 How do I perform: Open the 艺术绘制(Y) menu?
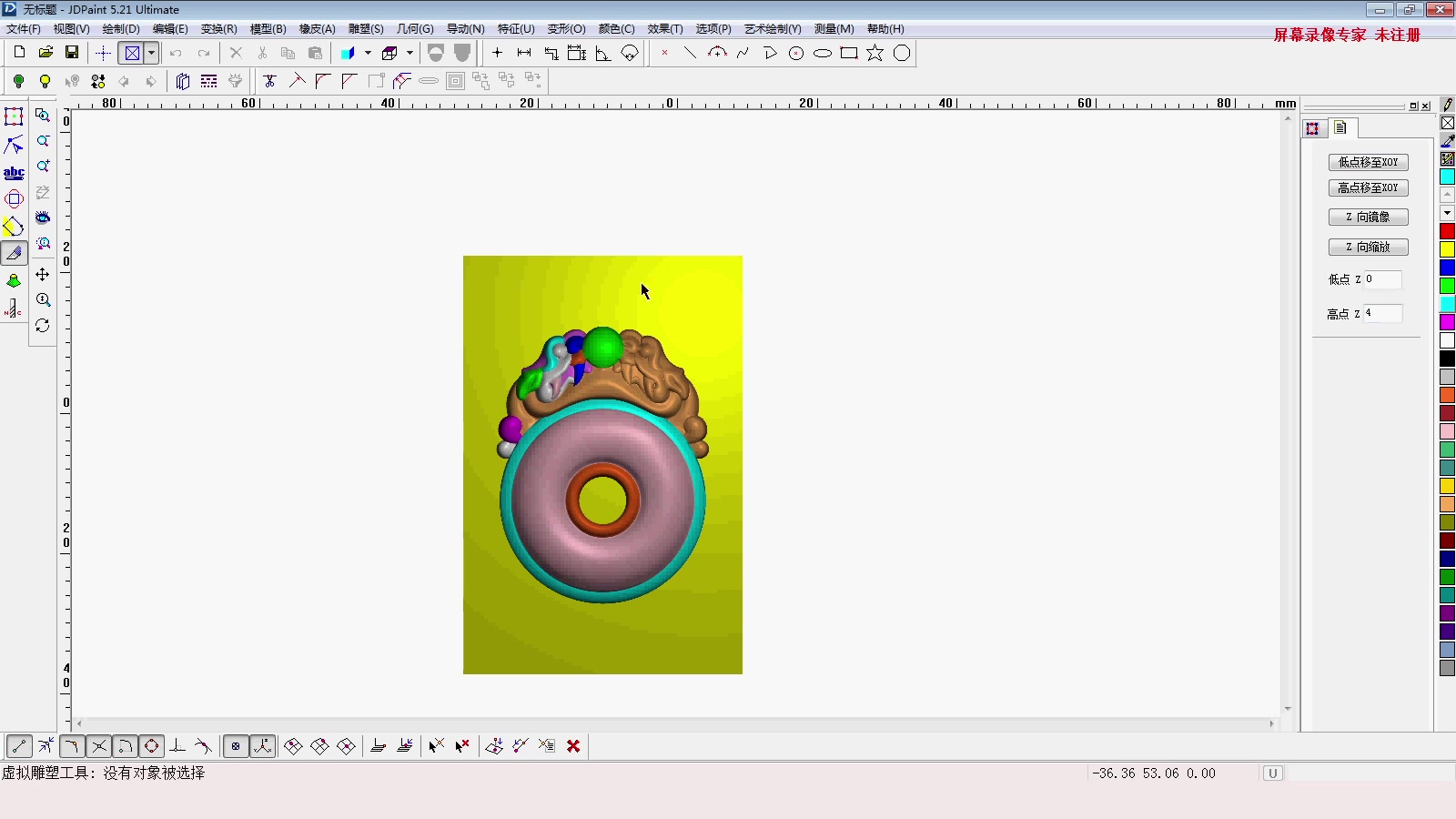click(773, 29)
